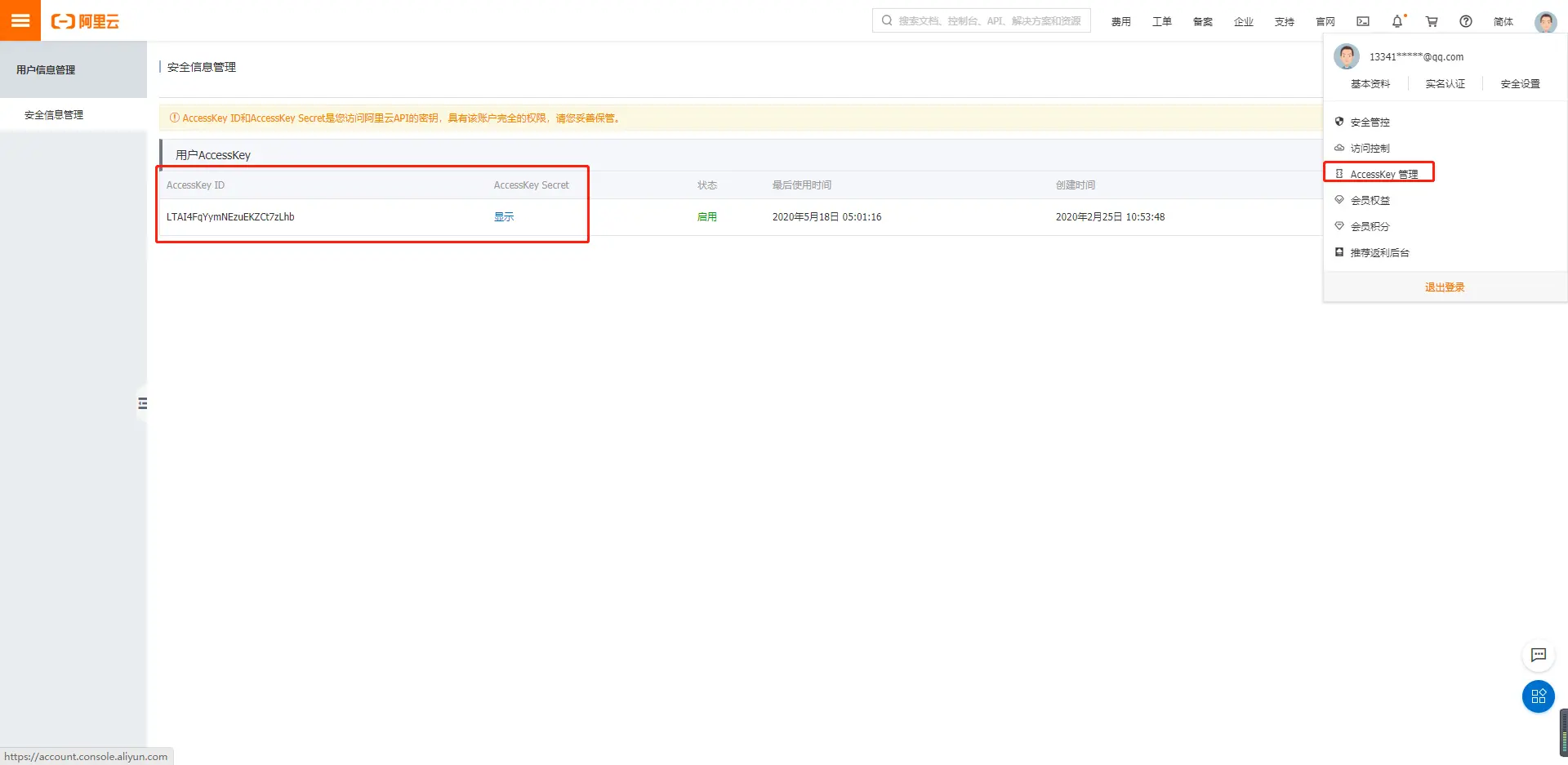The width and height of the screenshot is (1568, 765).
Task: Click the user avatar in top bar
Action: pyautogui.click(x=1545, y=21)
